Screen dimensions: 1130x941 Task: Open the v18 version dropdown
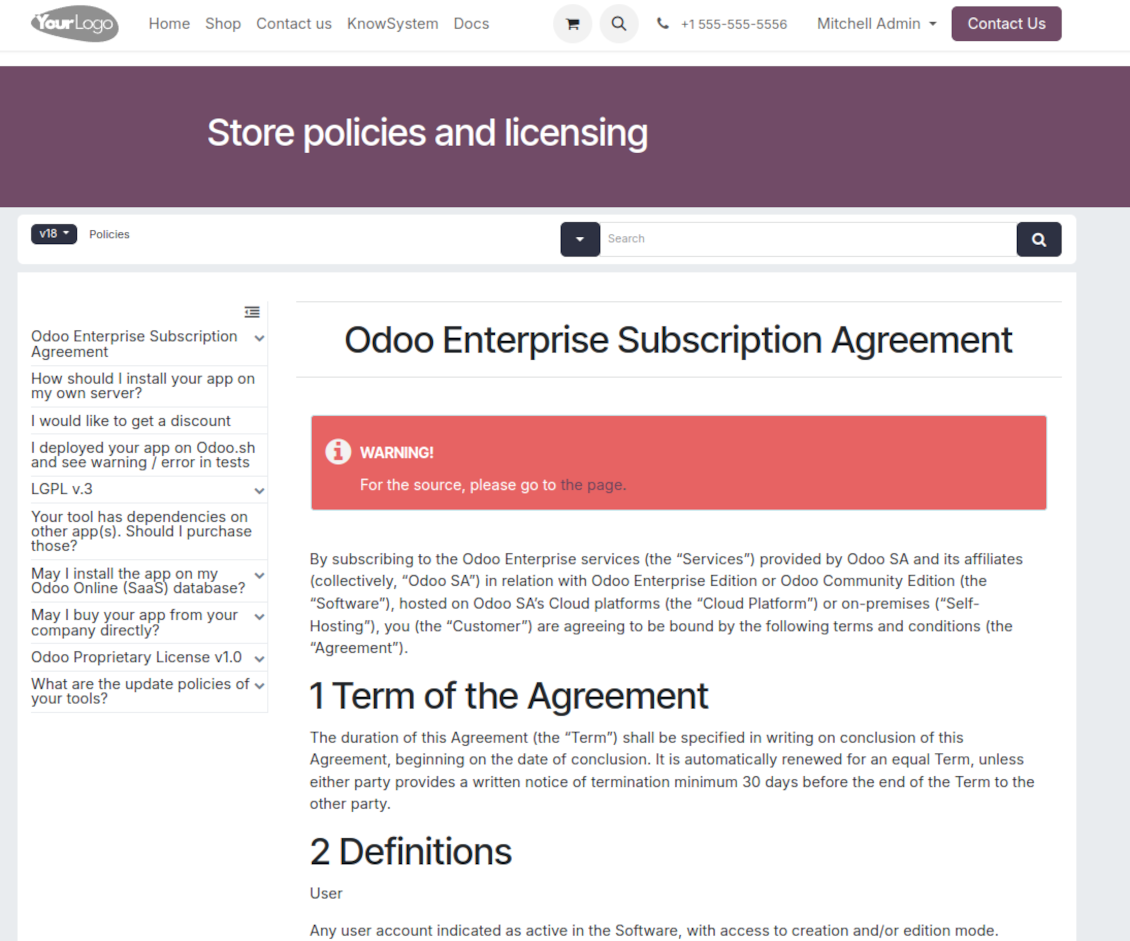[54, 234]
